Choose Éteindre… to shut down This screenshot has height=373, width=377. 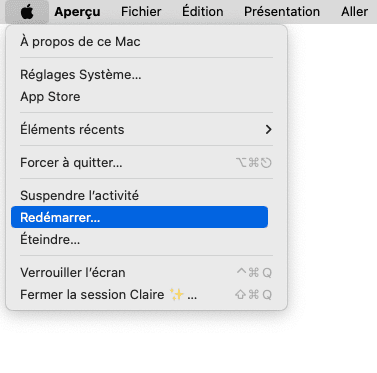tap(139, 239)
